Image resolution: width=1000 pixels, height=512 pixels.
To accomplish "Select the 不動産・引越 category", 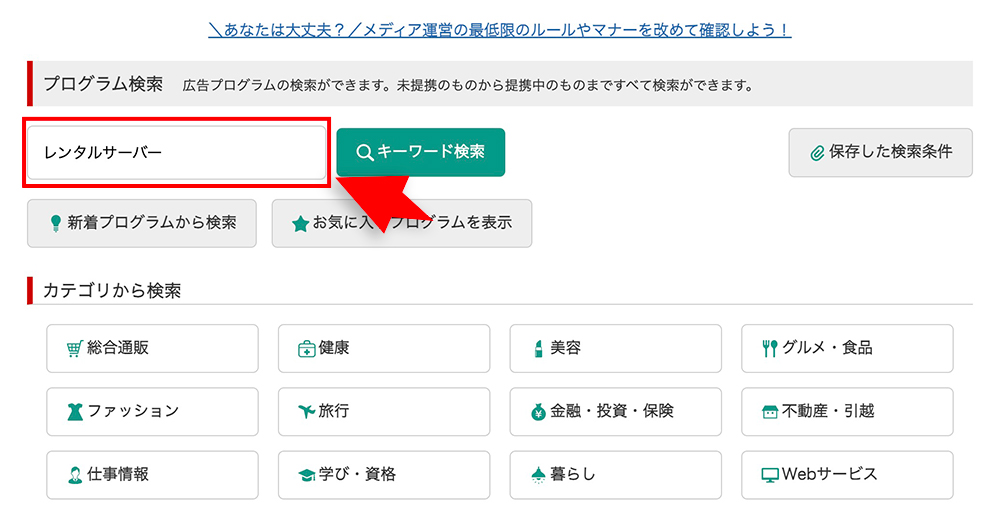I will click(847, 411).
